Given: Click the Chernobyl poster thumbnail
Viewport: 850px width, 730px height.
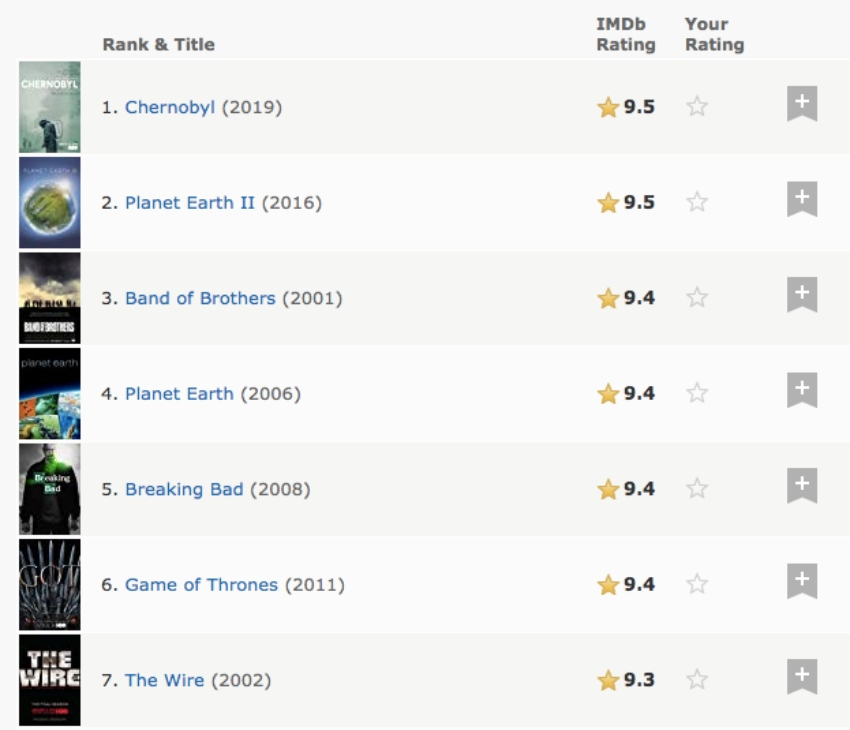Looking at the screenshot, I should pyautogui.click(x=49, y=107).
